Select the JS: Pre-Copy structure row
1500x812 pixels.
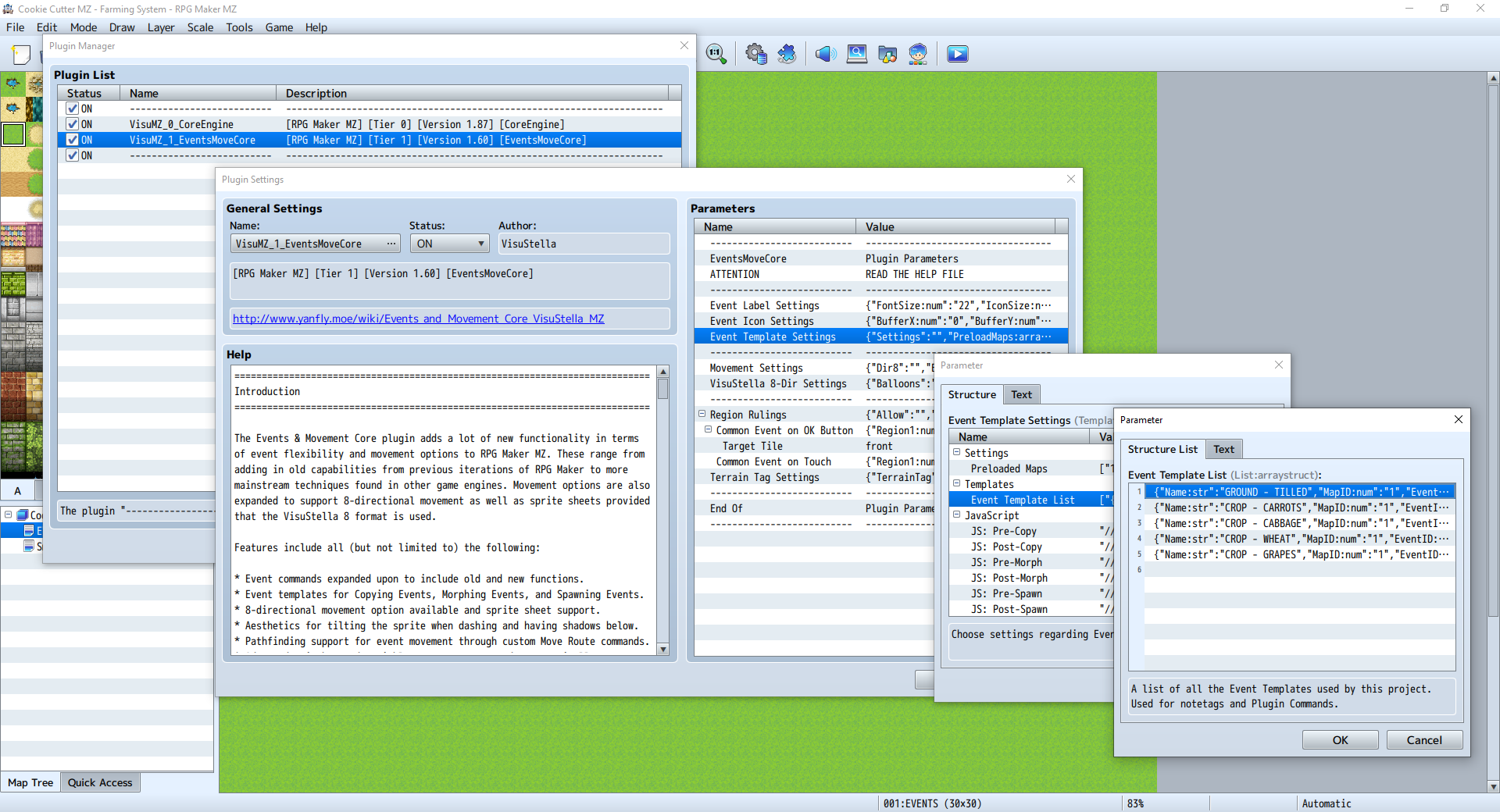[x=1031, y=531]
